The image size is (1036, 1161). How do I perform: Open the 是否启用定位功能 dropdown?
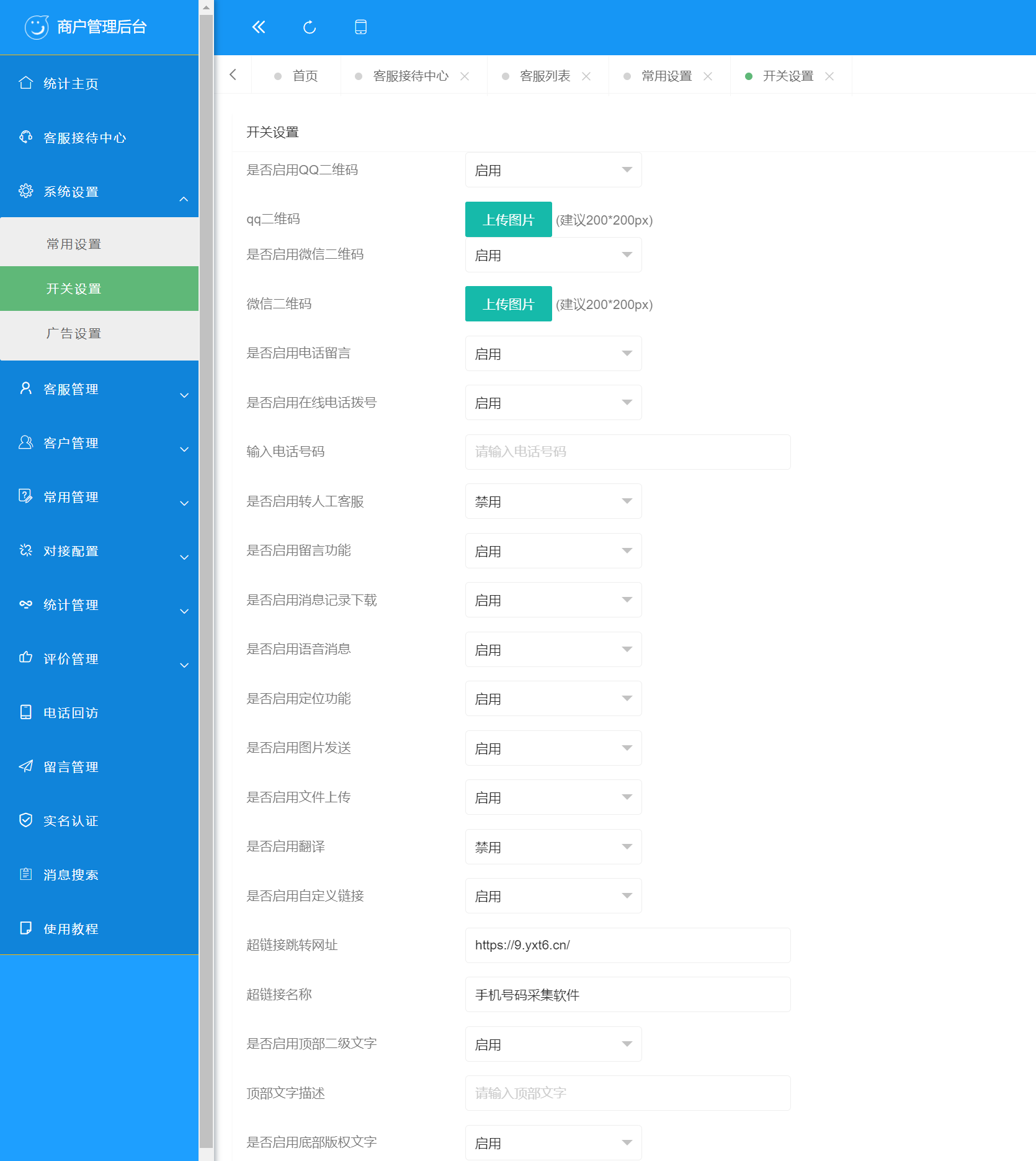553,699
